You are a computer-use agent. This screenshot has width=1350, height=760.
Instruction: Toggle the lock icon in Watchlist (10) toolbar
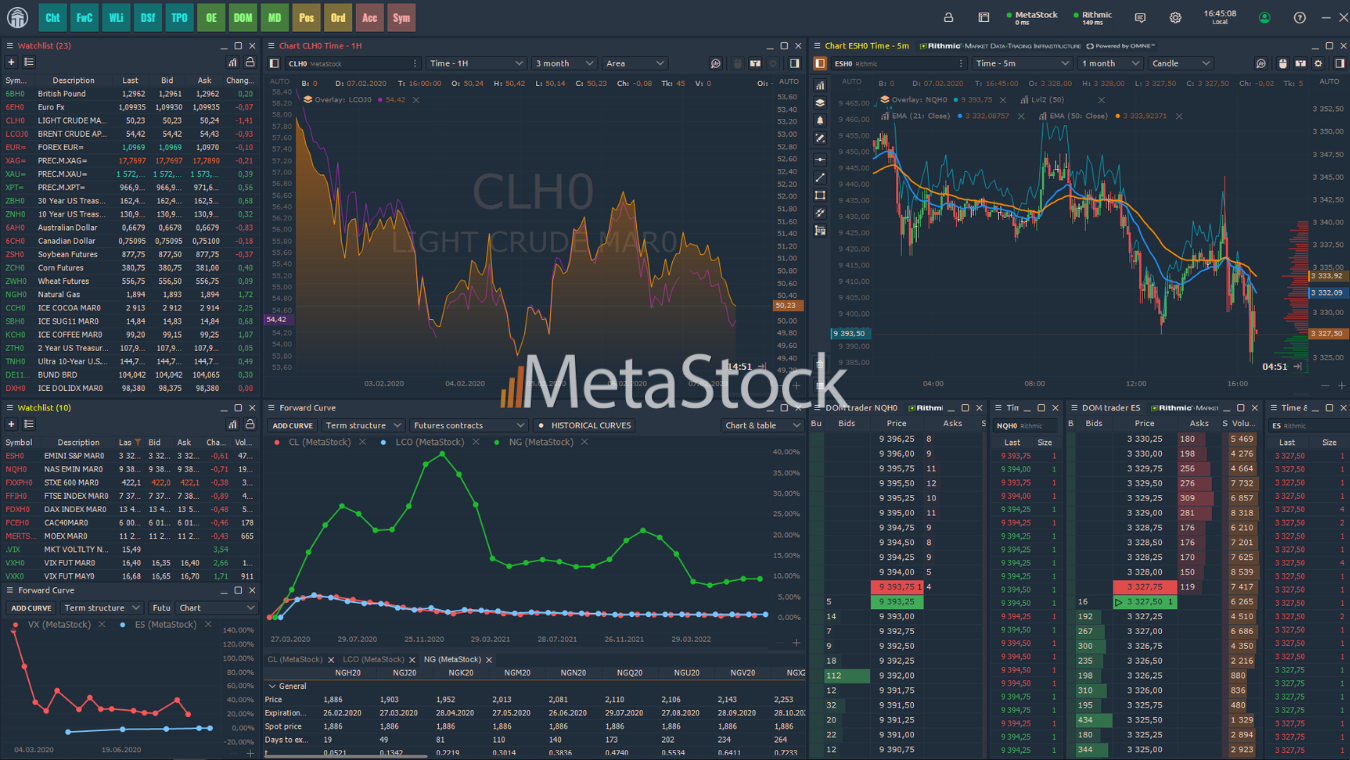tap(249, 424)
